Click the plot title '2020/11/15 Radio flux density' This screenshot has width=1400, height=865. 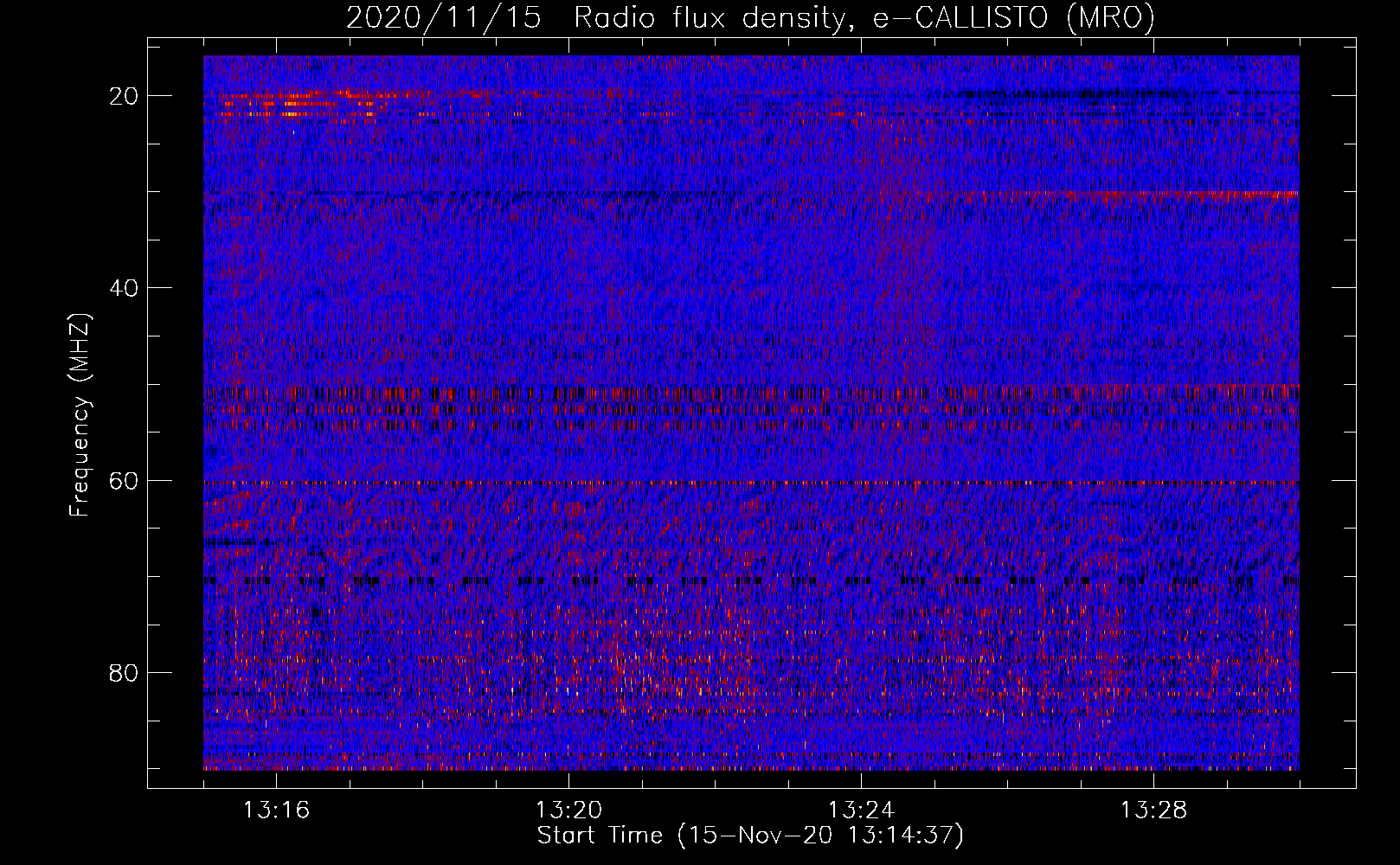(750, 18)
